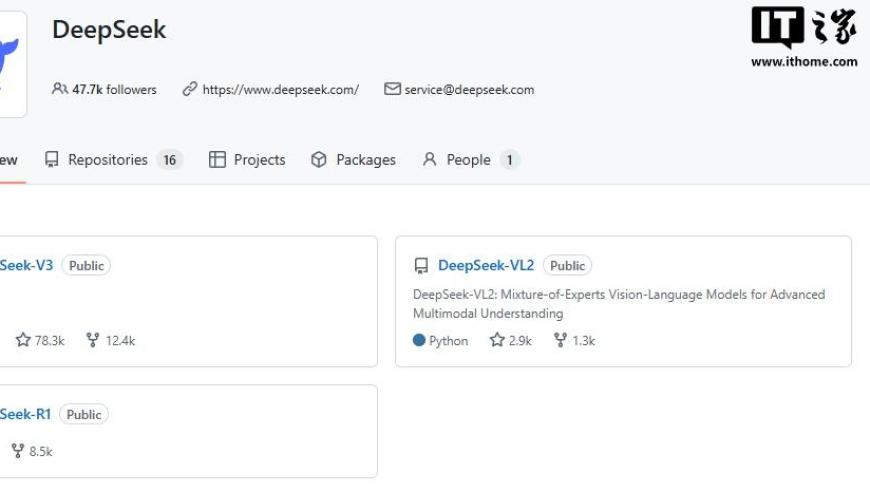Image resolution: width=870 pixels, height=492 pixels.
Task: Click the fork icon on DeepSeek-V3
Action: [93, 340]
